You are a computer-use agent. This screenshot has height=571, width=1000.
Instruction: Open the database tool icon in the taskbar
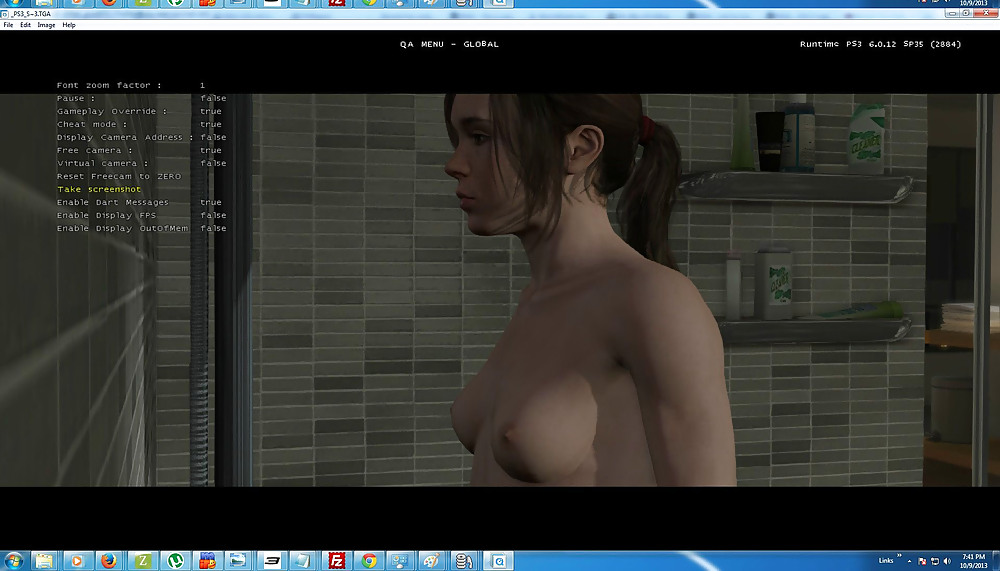click(x=464, y=561)
